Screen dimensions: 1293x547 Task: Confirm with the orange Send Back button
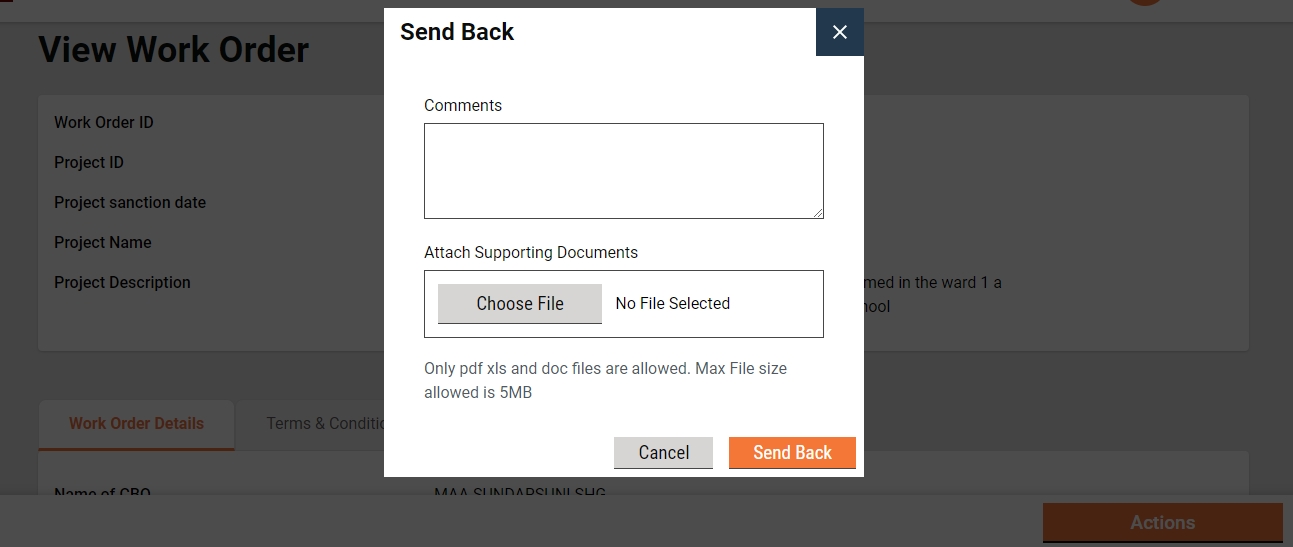click(x=792, y=453)
